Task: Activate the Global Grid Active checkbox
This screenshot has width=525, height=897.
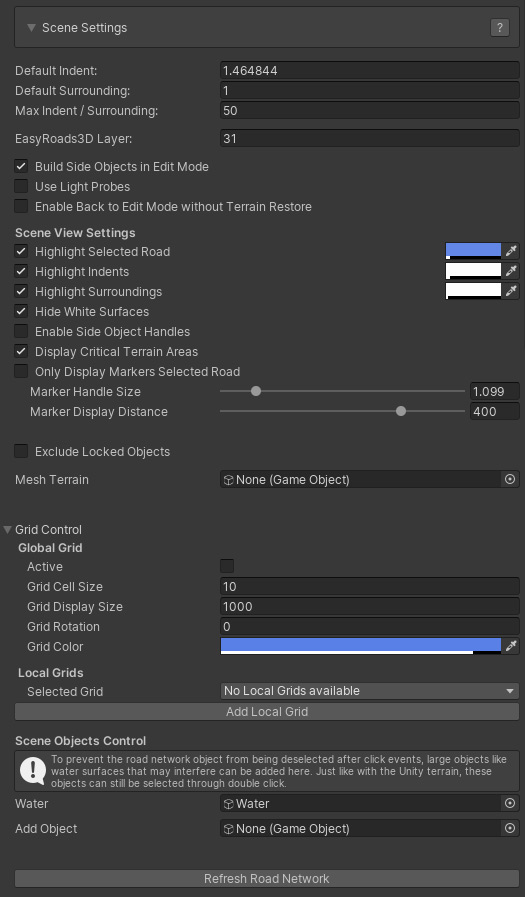Action: pyautogui.click(x=227, y=566)
